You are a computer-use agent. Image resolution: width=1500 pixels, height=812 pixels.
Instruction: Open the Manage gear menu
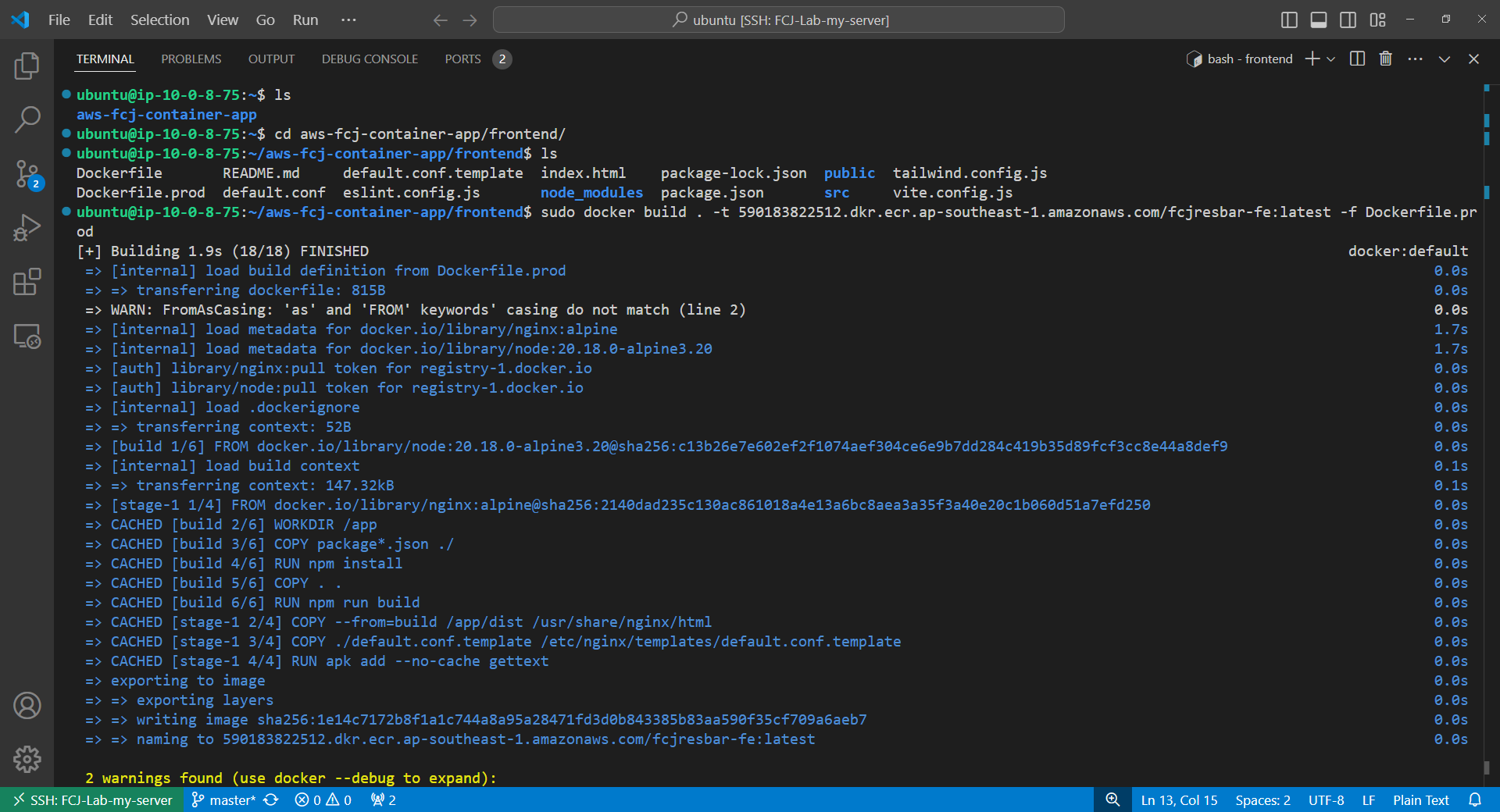click(27, 759)
